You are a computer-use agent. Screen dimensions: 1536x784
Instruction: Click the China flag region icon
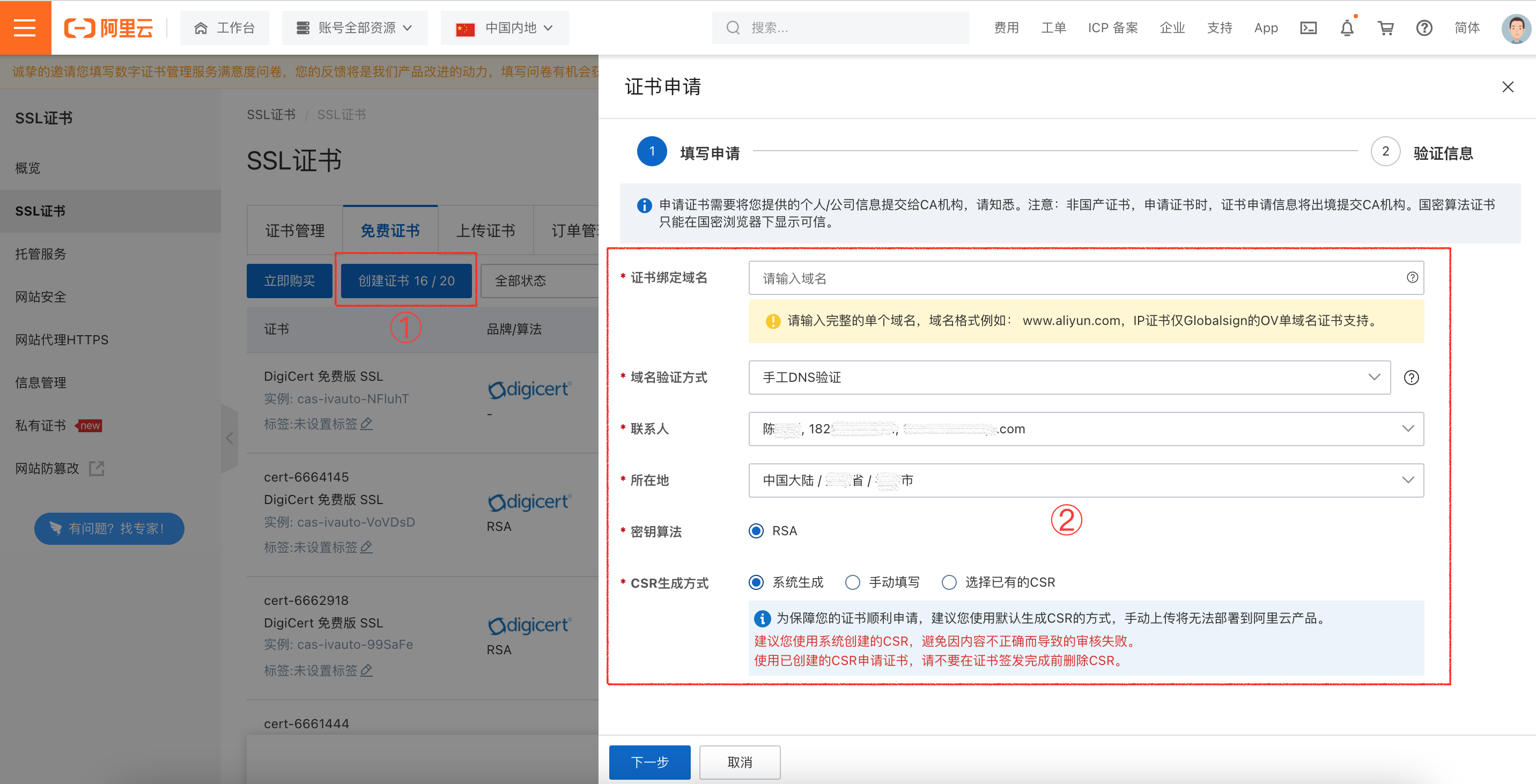(465, 28)
